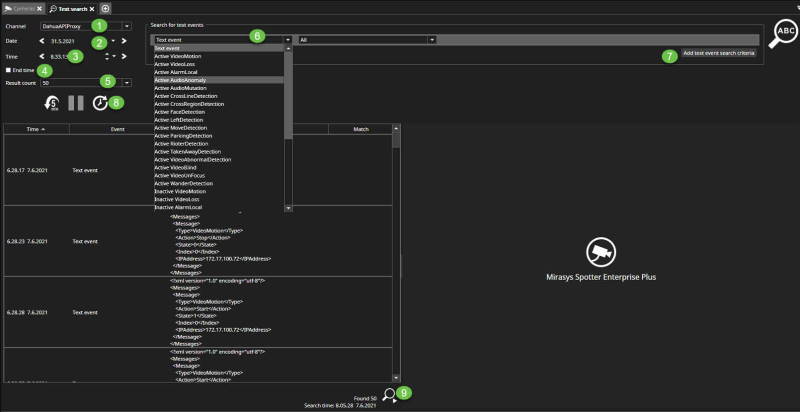Screen dimensions: 802x412
Task: Expand the Channel dropdown
Action: 126,25
